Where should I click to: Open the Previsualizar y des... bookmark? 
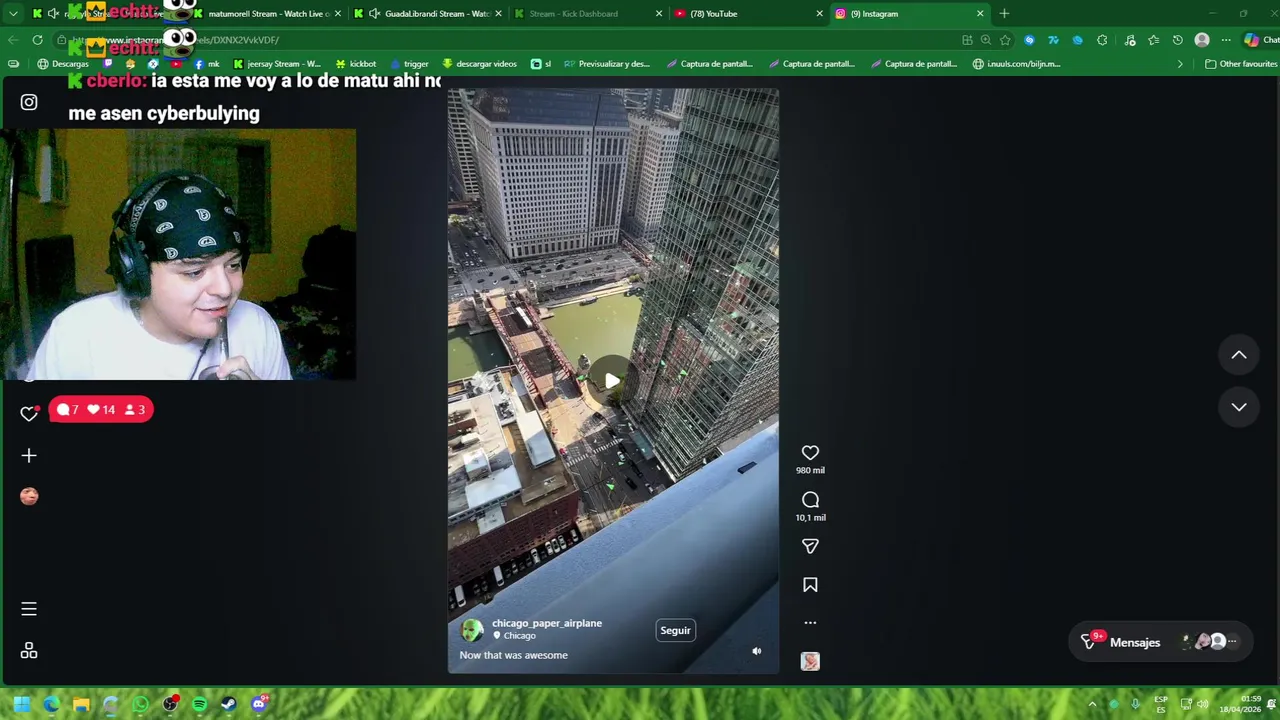point(607,64)
